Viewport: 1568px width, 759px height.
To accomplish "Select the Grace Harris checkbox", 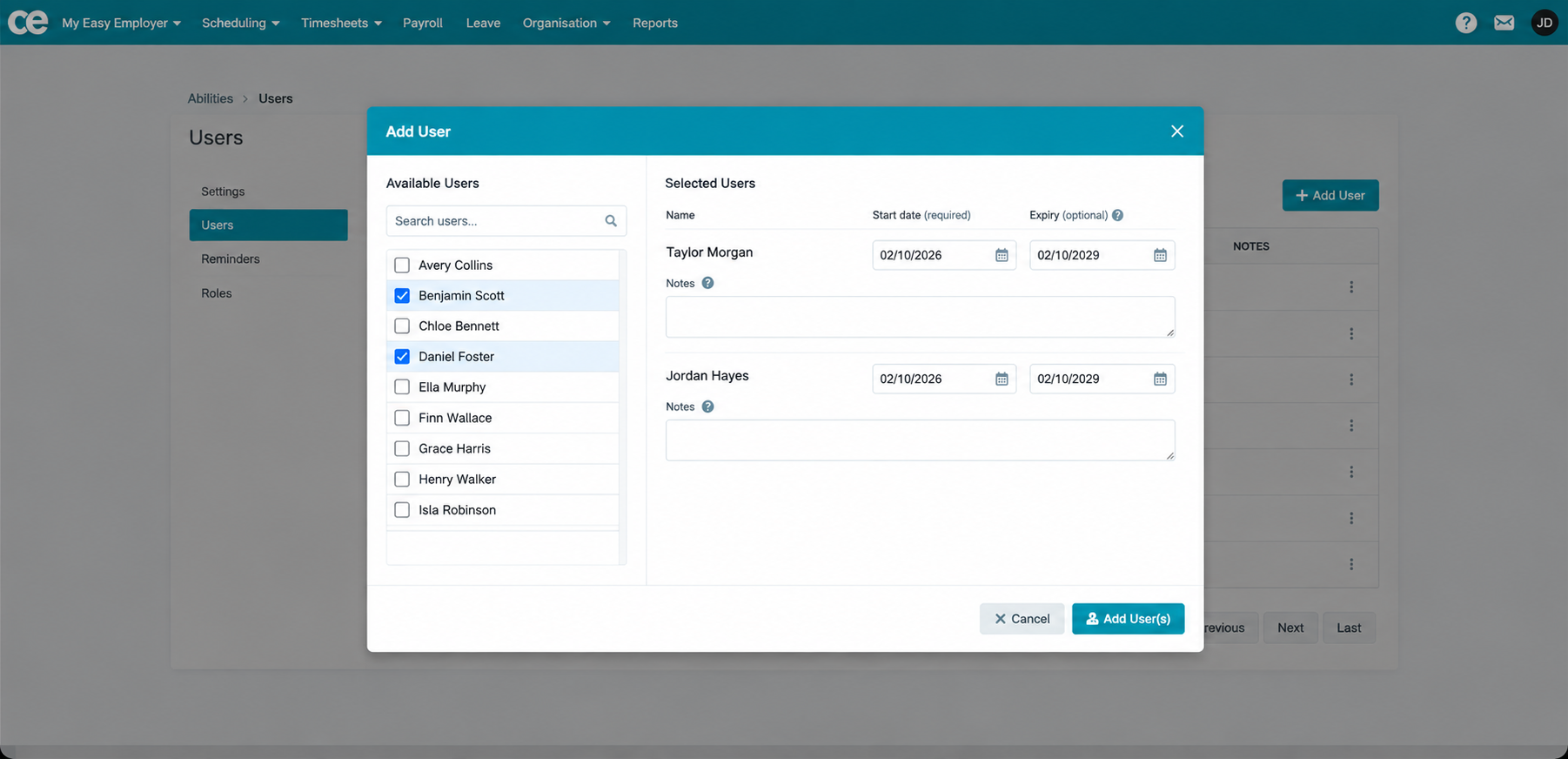I will [402, 448].
